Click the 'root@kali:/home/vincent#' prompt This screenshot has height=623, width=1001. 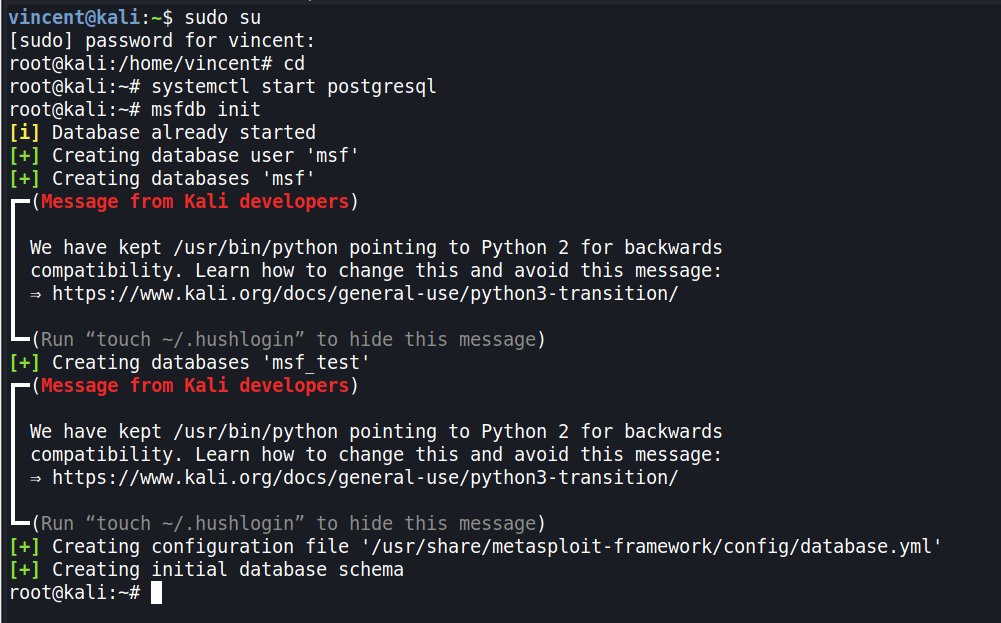point(118,64)
